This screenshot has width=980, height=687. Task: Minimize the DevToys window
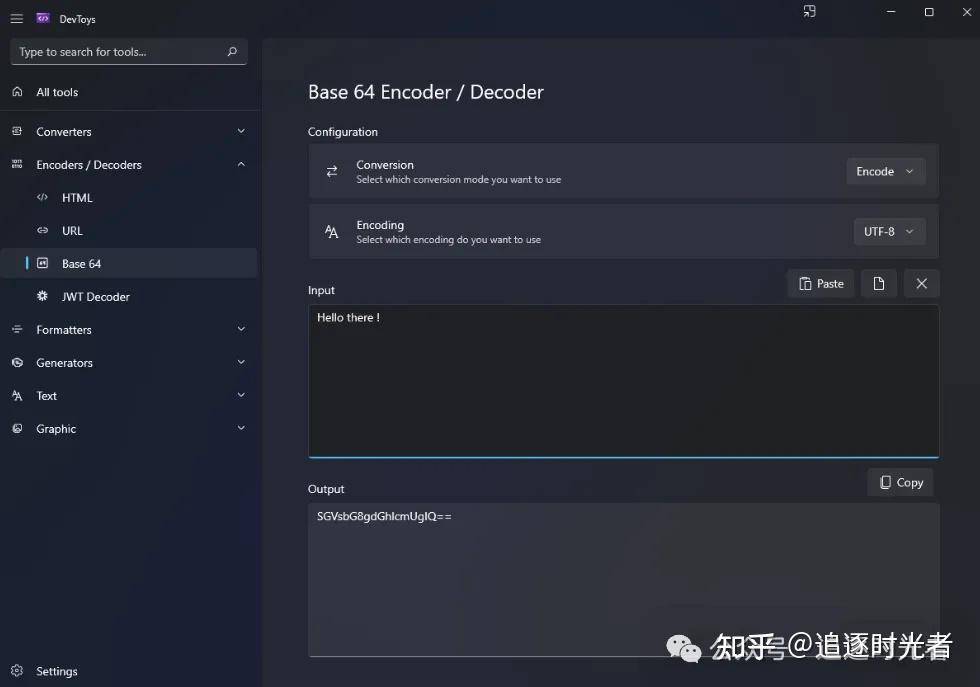(891, 12)
